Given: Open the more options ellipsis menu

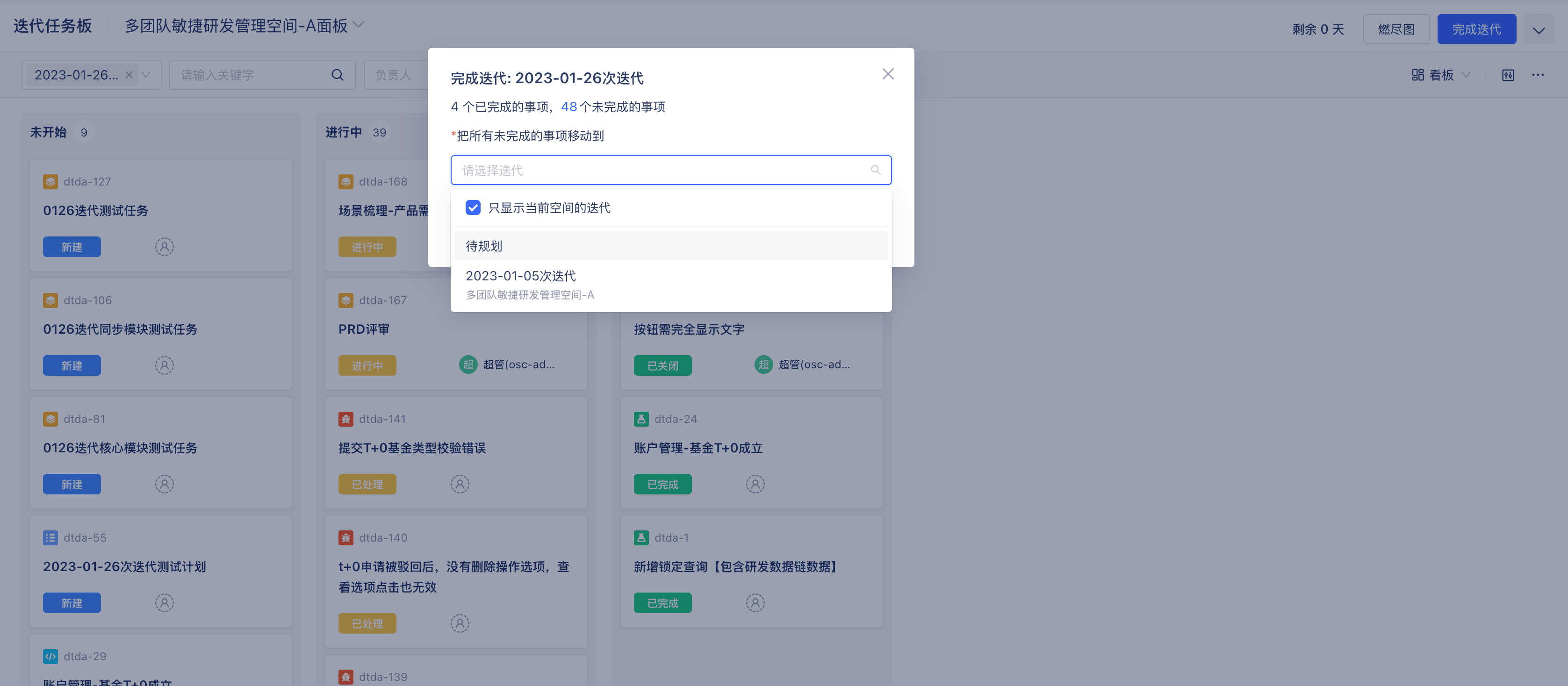Looking at the screenshot, I should [x=1538, y=75].
